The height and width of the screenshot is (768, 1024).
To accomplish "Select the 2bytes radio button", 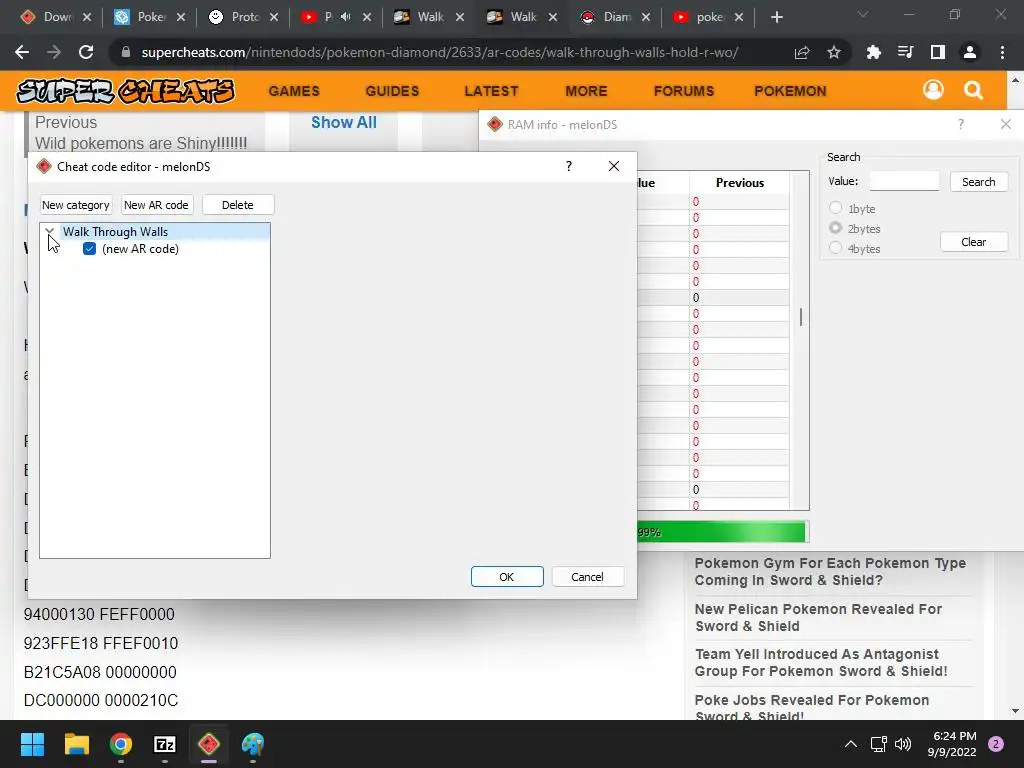I will pyautogui.click(x=835, y=228).
